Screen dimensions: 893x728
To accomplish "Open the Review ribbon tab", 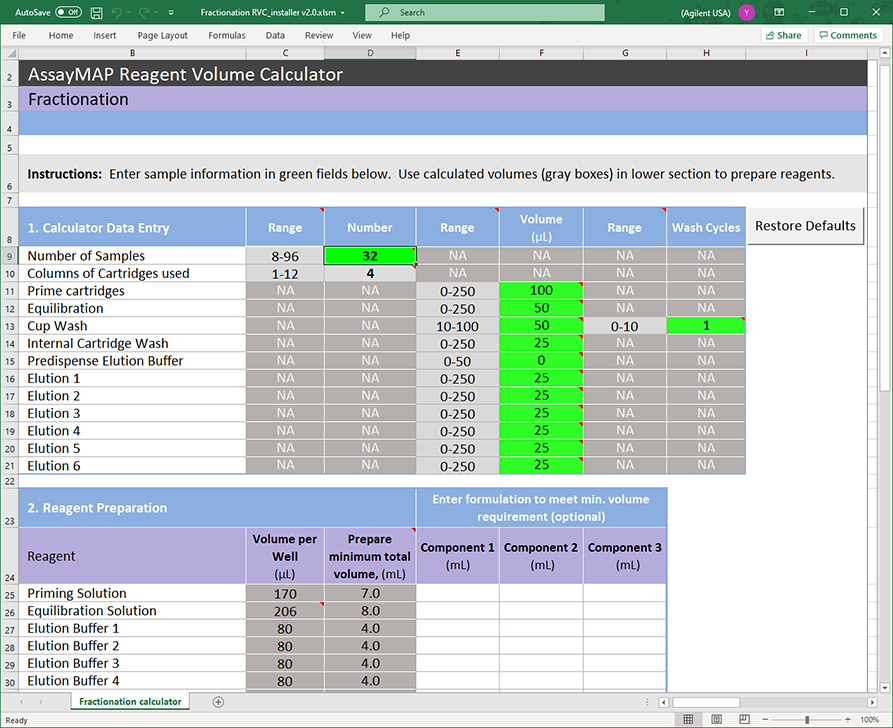I will point(319,35).
